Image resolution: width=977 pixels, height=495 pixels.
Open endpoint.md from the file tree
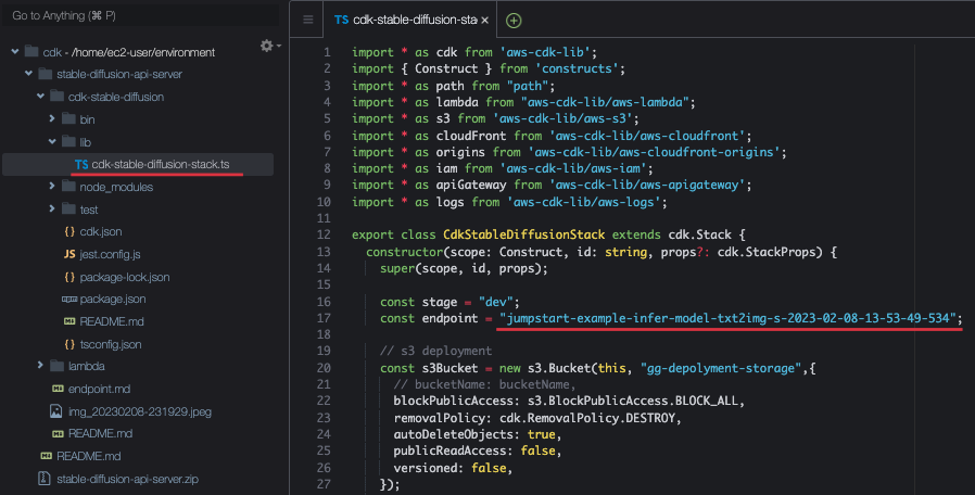(99, 389)
